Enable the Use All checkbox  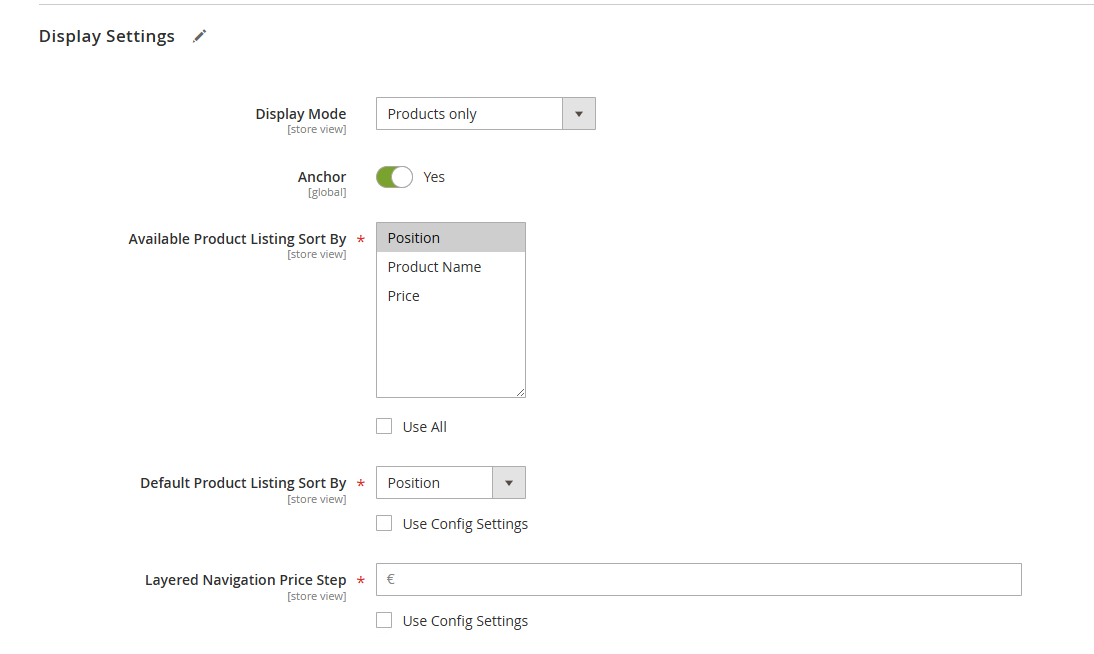pyautogui.click(x=384, y=427)
